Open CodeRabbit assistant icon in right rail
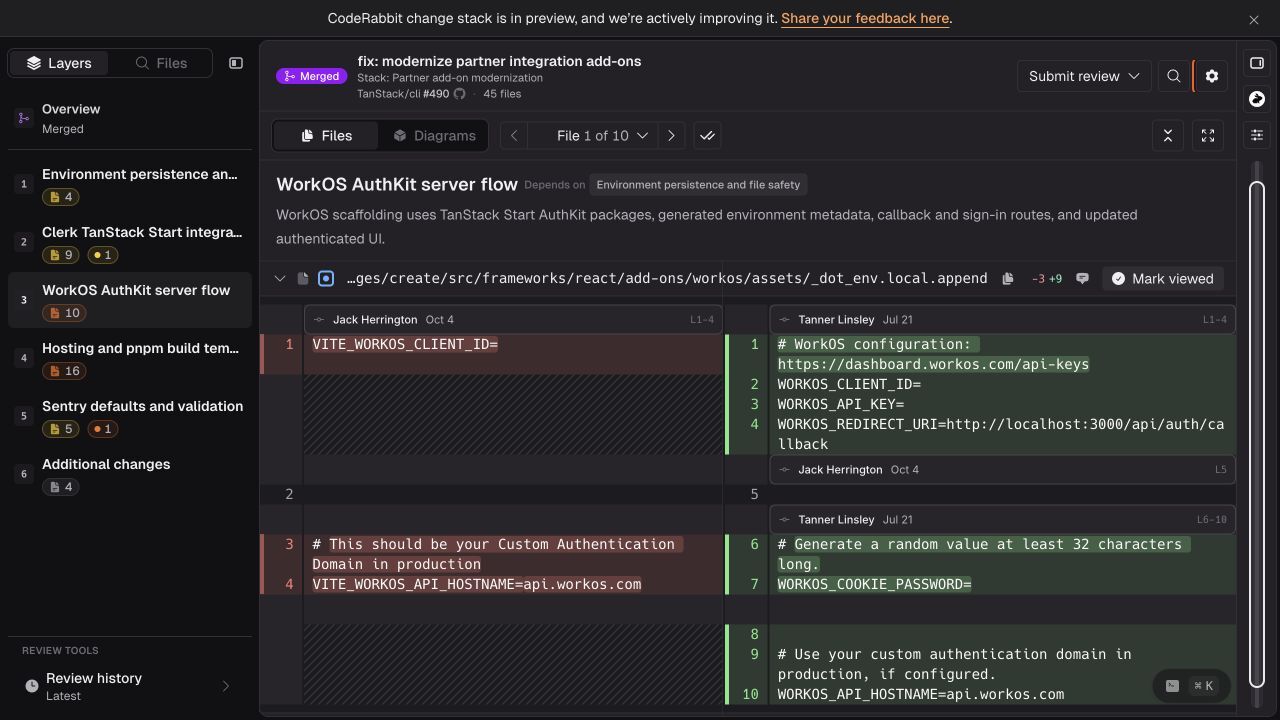 tap(1257, 99)
